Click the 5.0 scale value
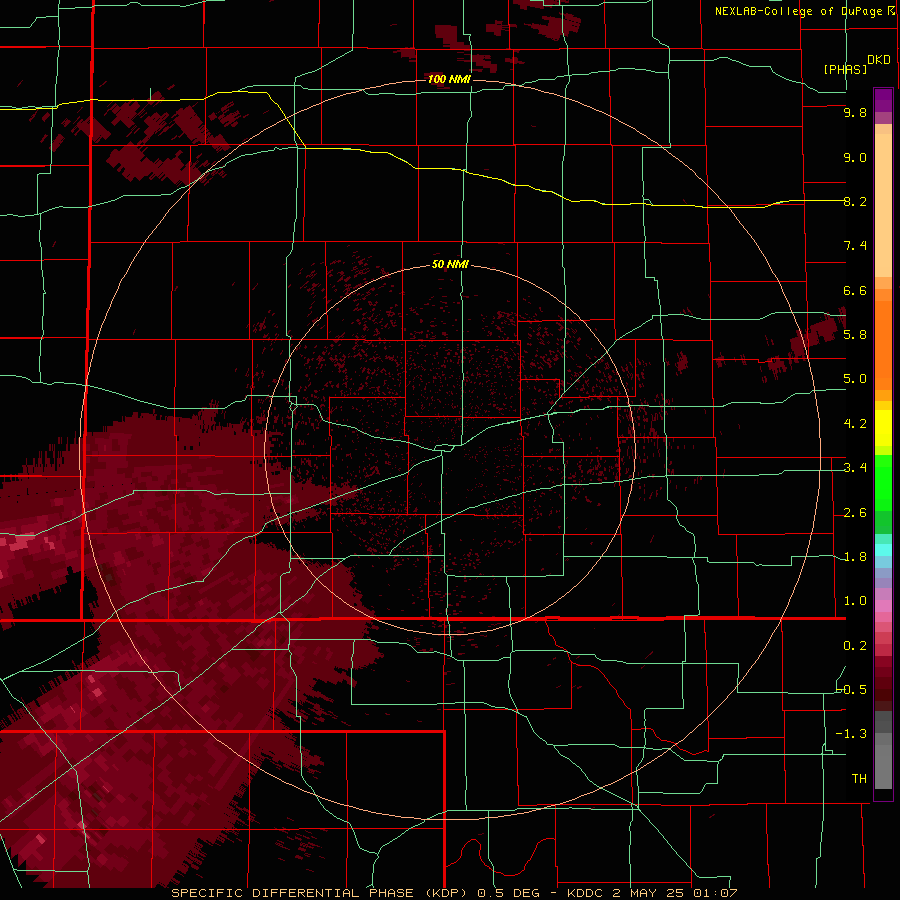Image resolution: width=900 pixels, height=900 pixels. [855, 379]
